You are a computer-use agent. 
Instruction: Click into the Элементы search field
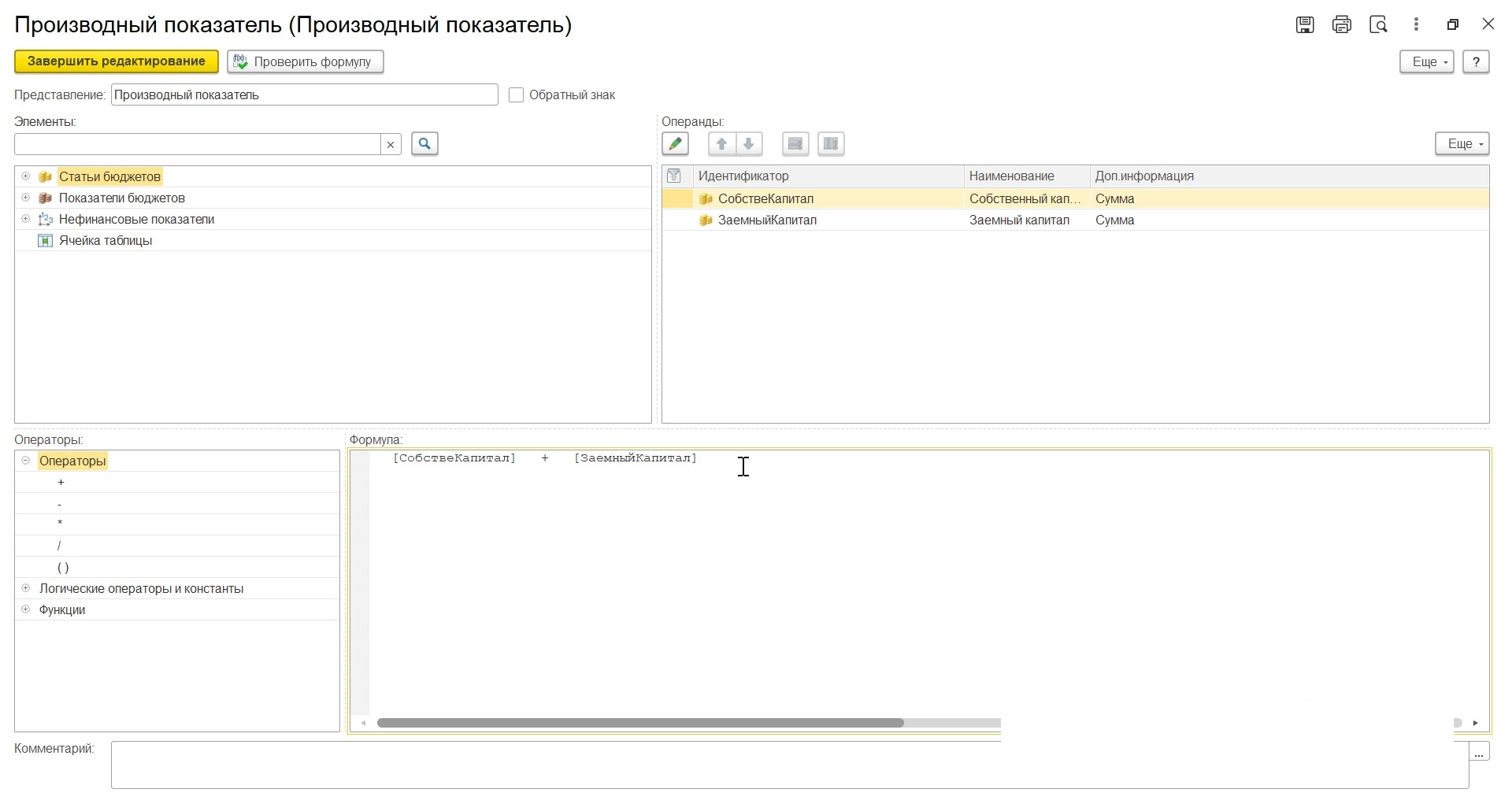pos(198,144)
